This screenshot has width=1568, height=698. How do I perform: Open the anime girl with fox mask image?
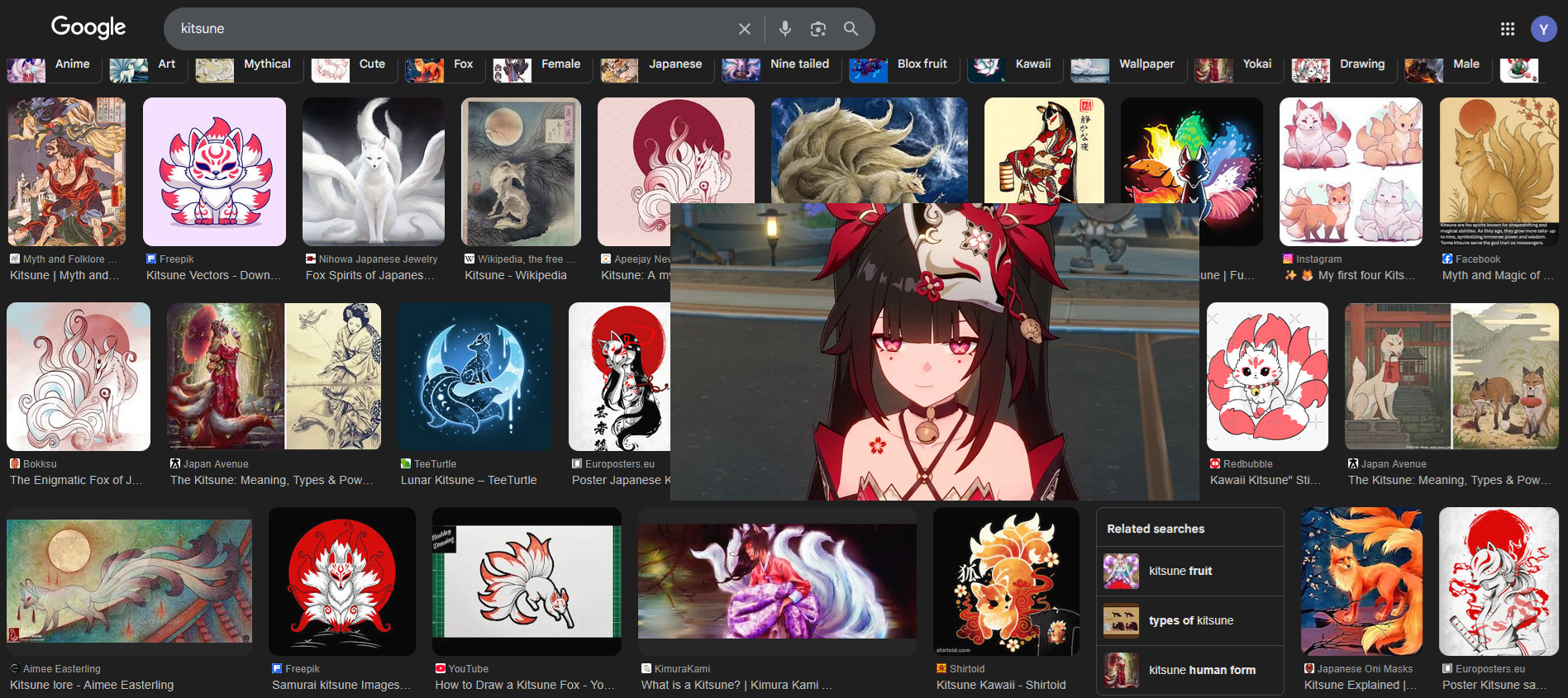(x=934, y=352)
